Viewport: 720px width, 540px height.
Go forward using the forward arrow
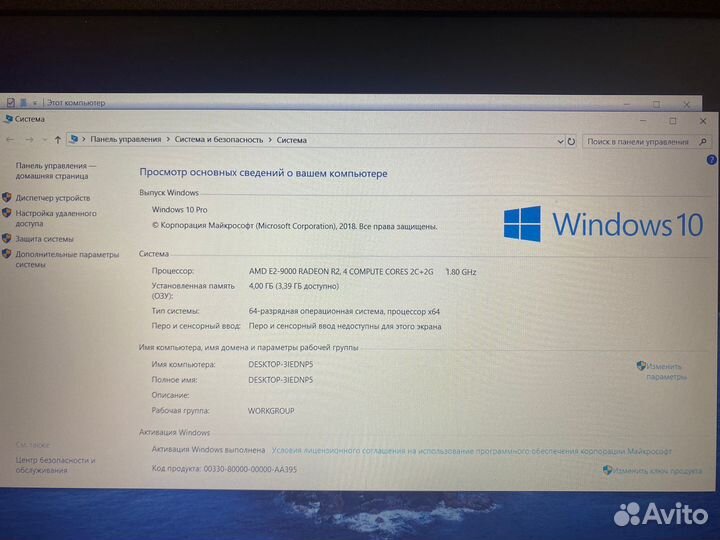(x=29, y=139)
